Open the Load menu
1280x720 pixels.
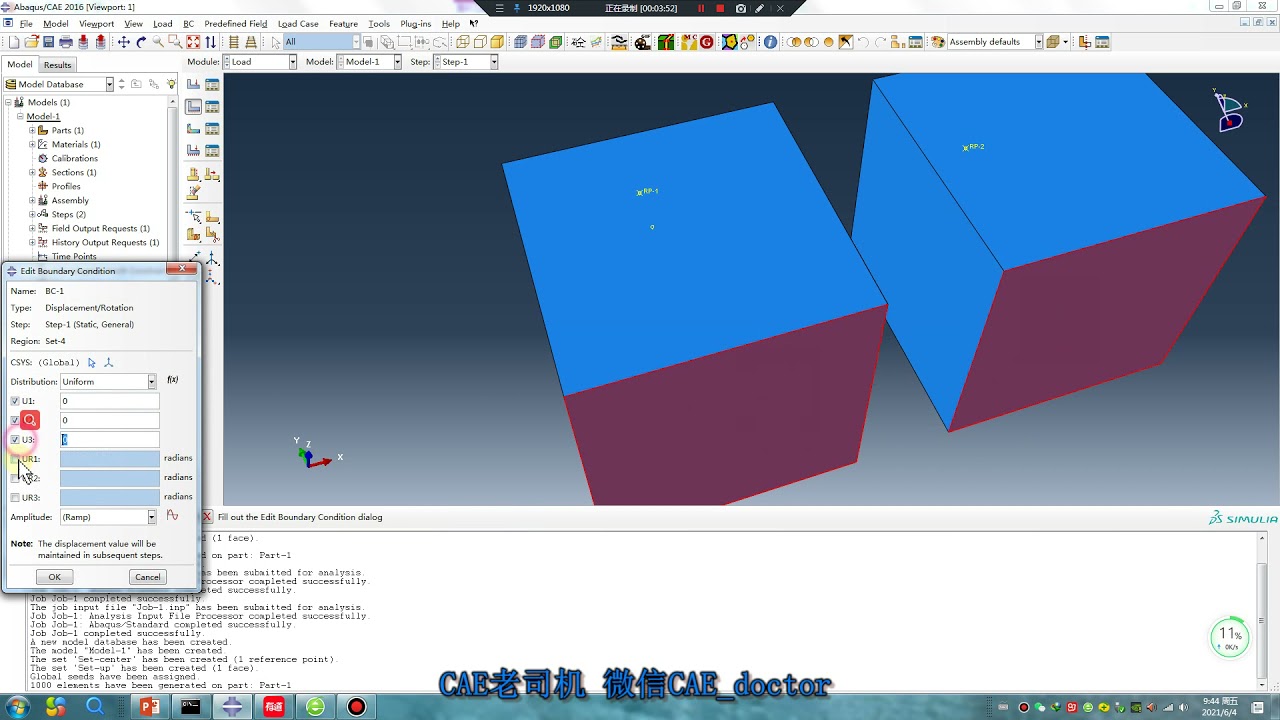pos(162,24)
